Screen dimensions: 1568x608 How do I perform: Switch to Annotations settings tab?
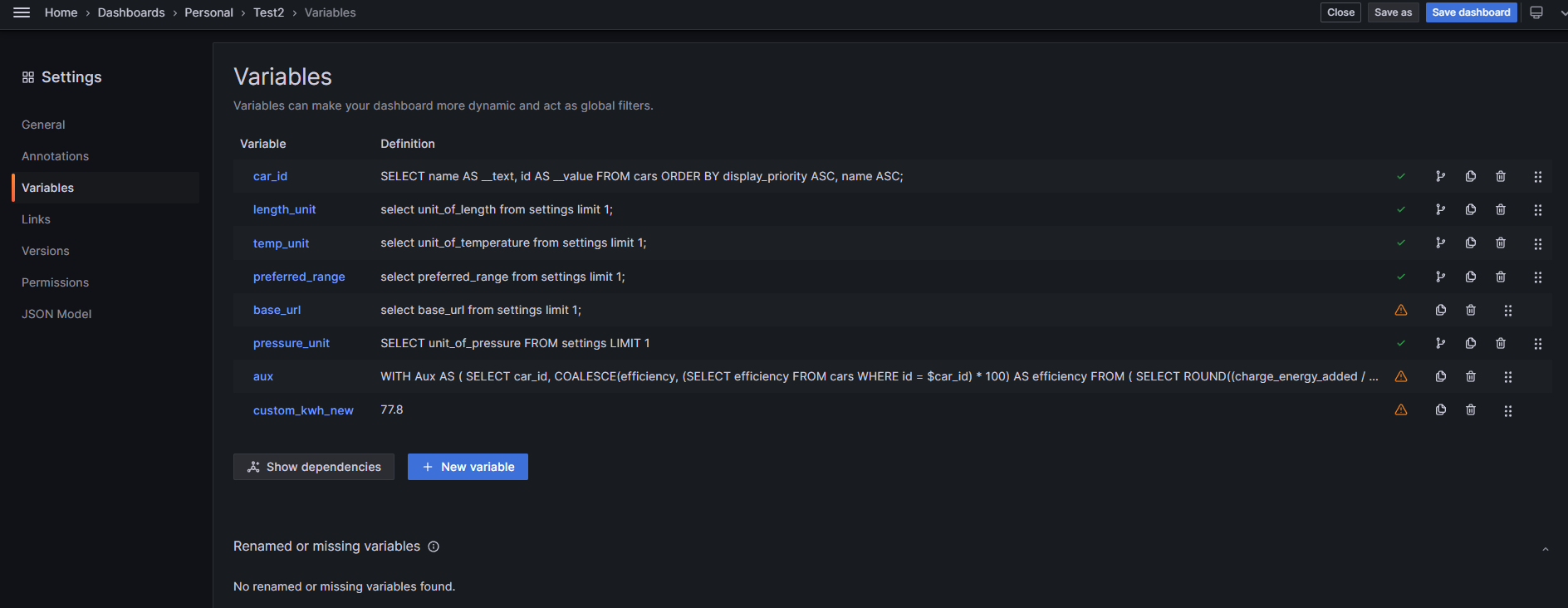point(55,156)
